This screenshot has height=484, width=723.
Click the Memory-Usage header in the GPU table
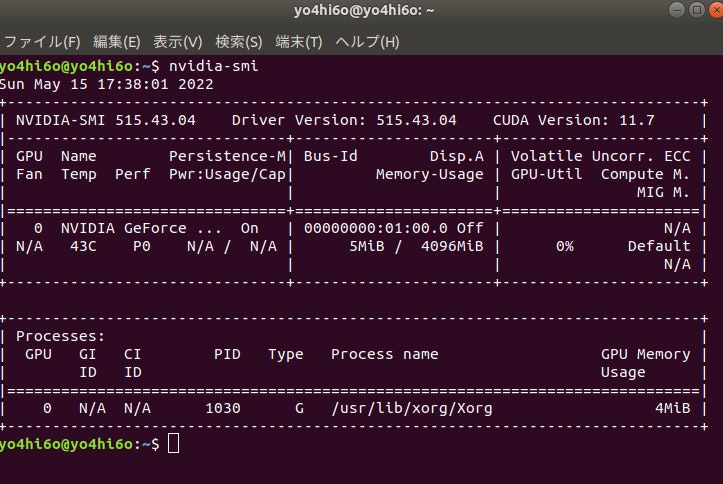click(x=430, y=175)
